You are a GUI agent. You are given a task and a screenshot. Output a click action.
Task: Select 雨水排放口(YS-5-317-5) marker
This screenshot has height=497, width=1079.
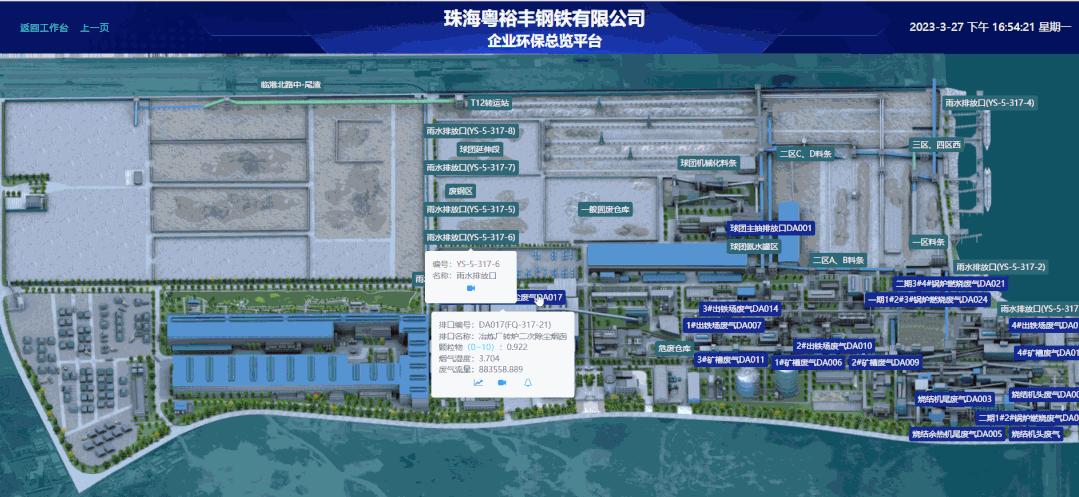471,209
